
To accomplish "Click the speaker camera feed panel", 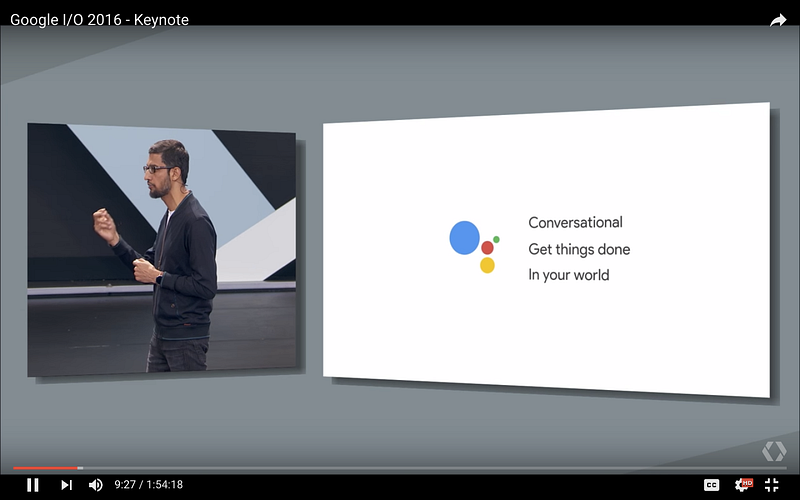I will click(162, 249).
